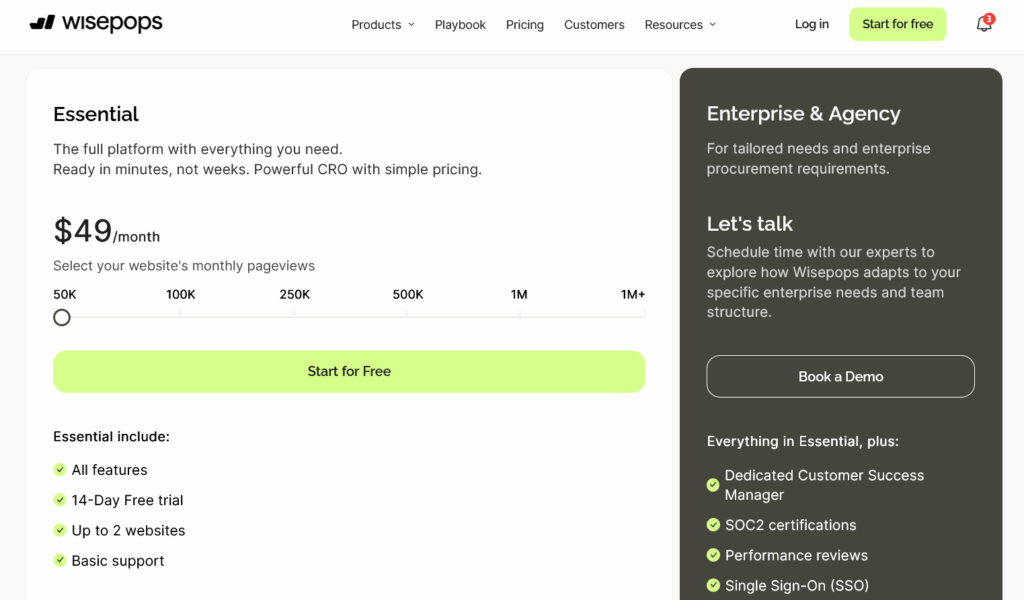Click the Book a Demo button
Viewport: 1024px width, 600px height.
tap(840, 377)
